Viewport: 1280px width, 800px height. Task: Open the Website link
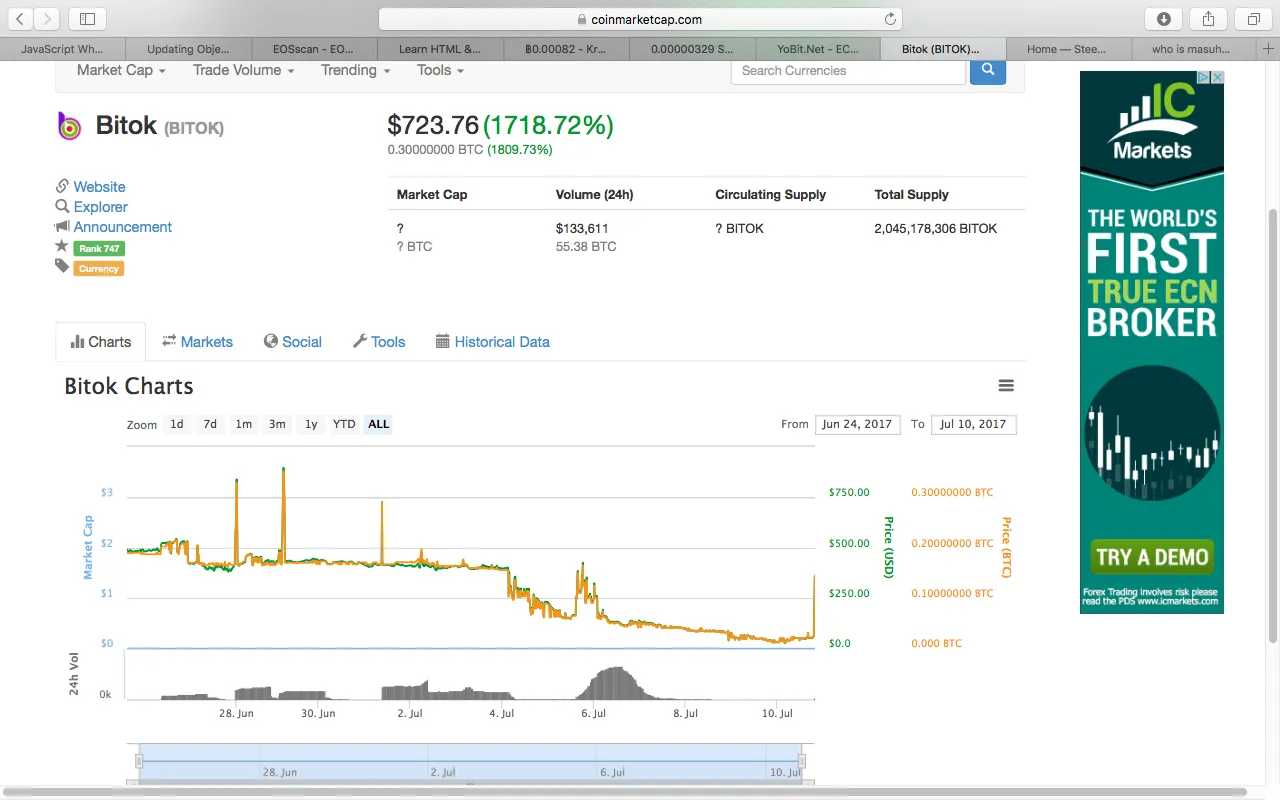(99, 187)
